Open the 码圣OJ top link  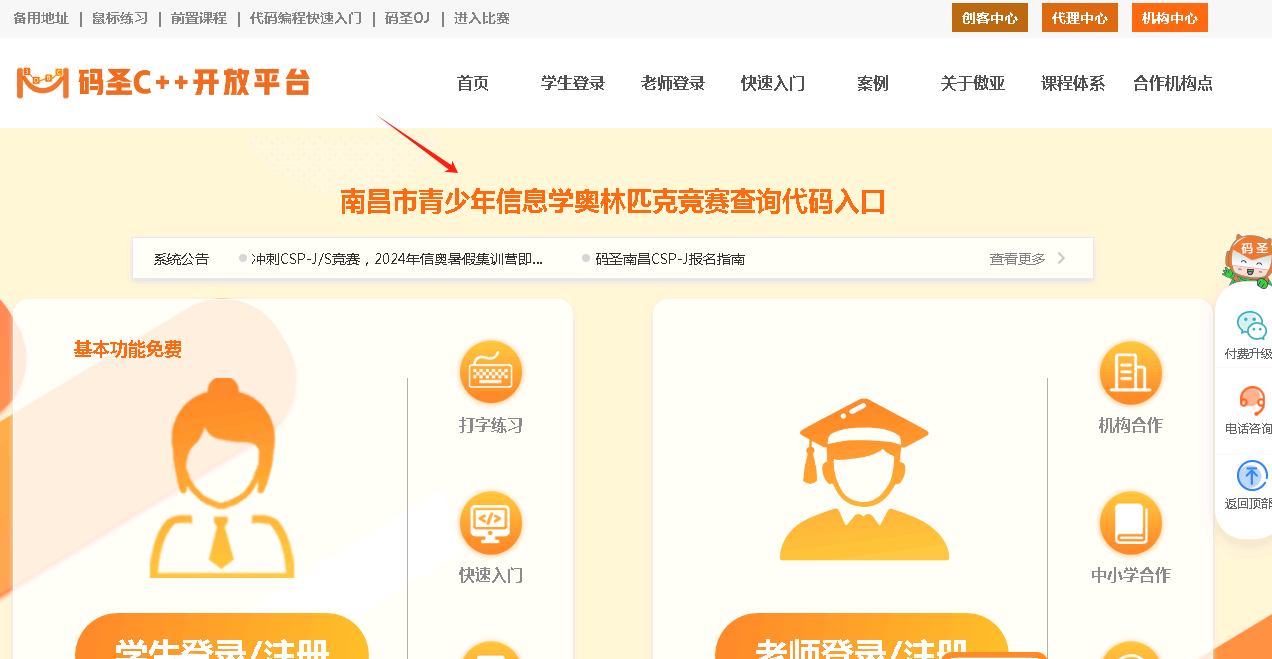tap(407, 18)
